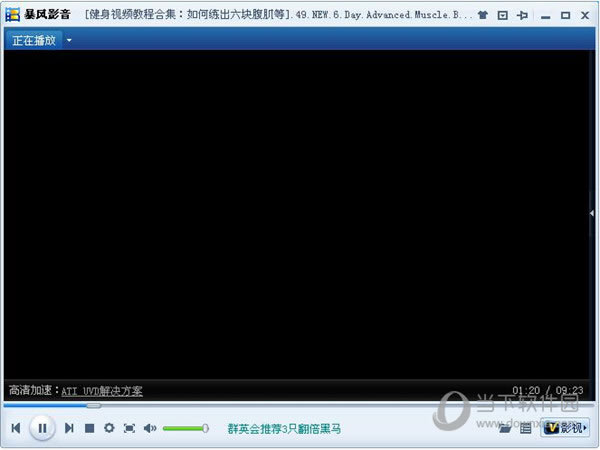
Task: Select the 正在播放 tab
Action: [x=34, y=40]
